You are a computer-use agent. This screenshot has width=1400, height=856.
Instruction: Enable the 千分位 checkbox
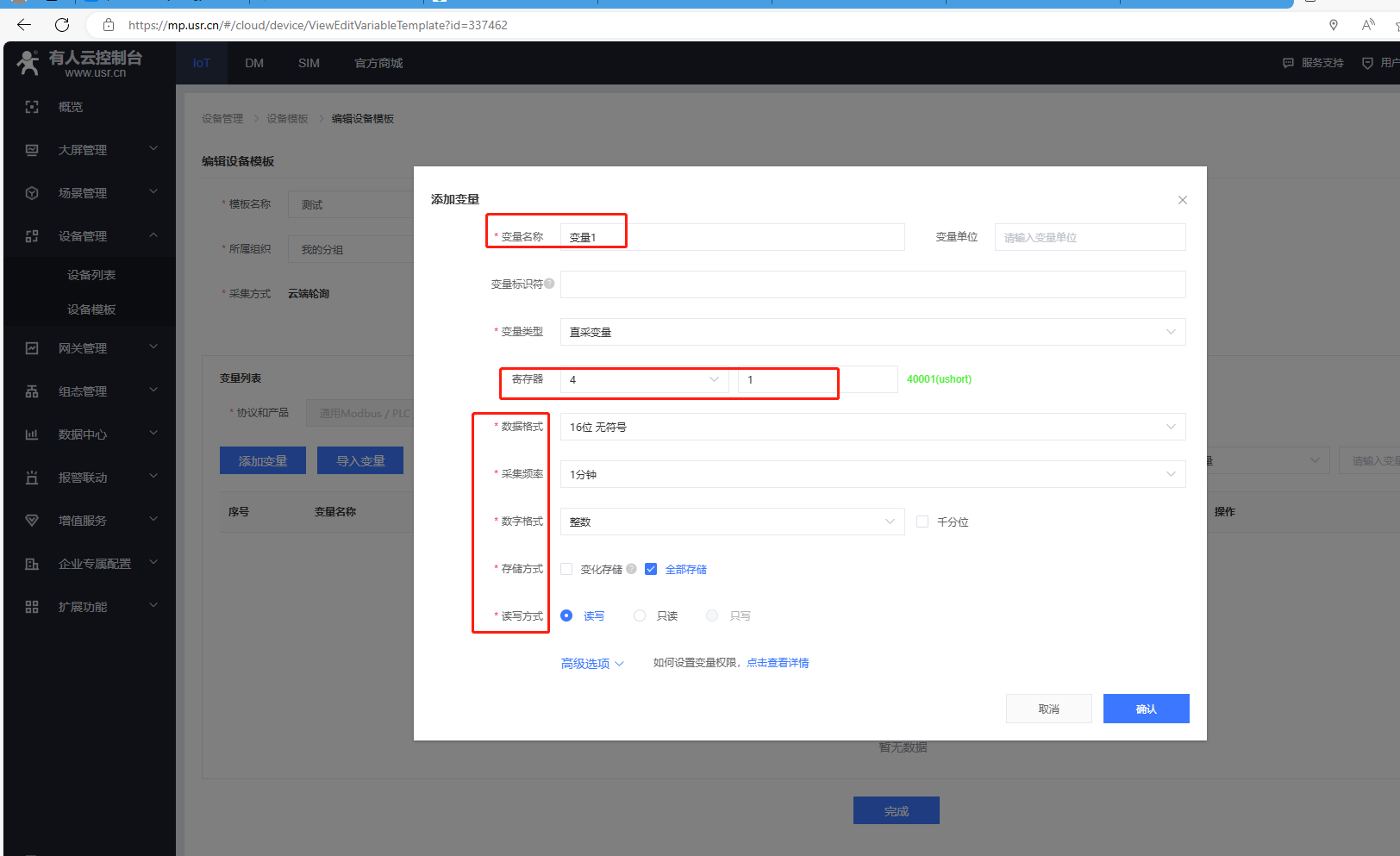[922, 522]
